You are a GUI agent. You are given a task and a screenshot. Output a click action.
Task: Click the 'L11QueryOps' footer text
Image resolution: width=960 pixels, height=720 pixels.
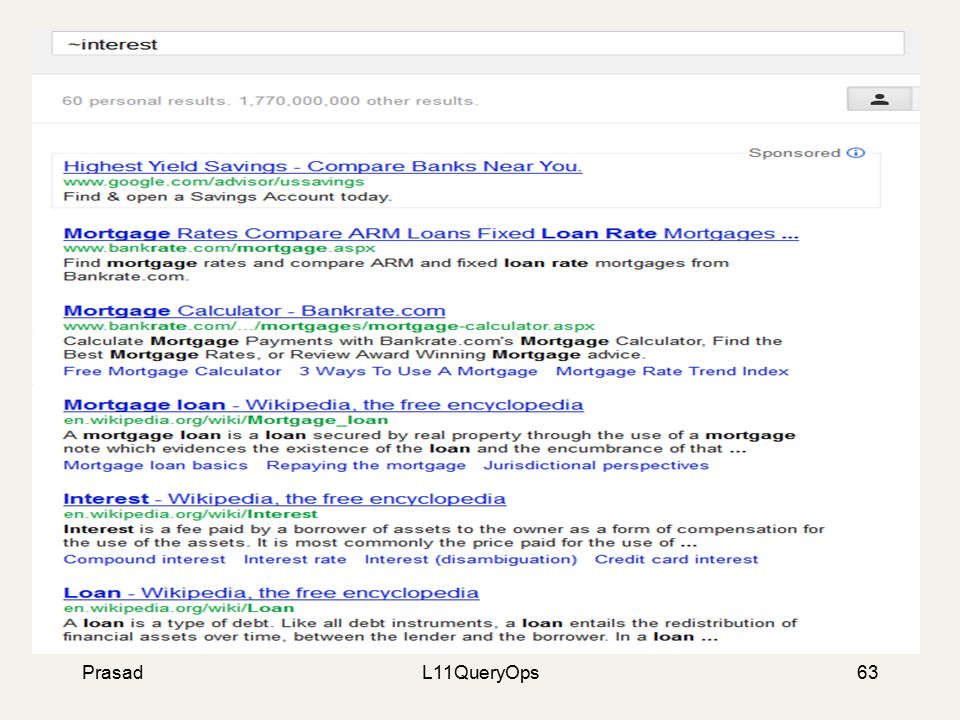click(x=480, y=672)
